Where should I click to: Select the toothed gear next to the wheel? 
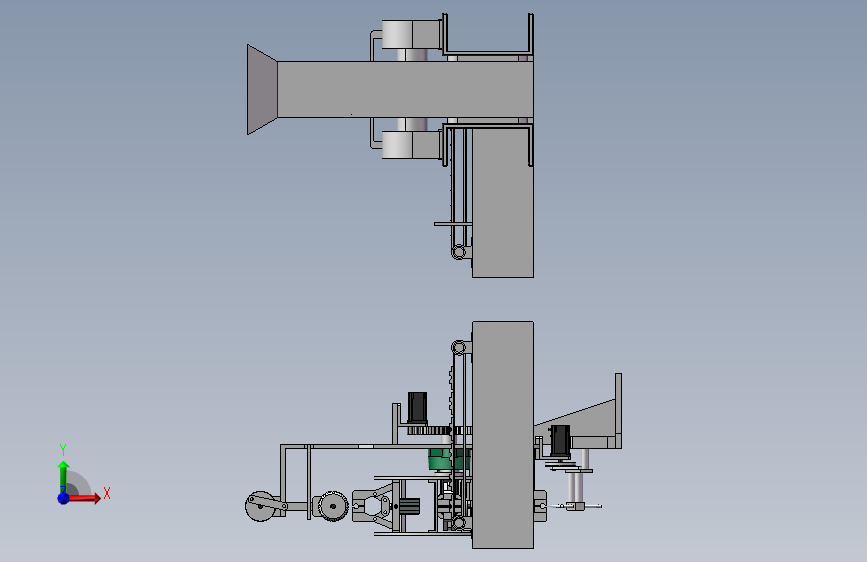[332, 506]
